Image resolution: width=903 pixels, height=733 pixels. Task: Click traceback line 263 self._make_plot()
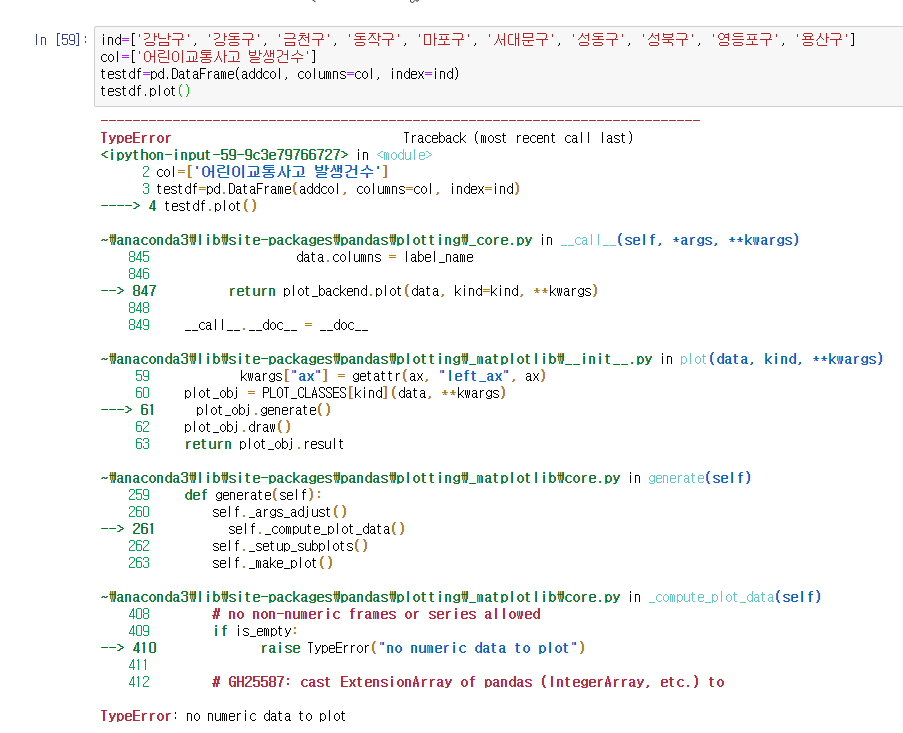(x=230, y=563)
